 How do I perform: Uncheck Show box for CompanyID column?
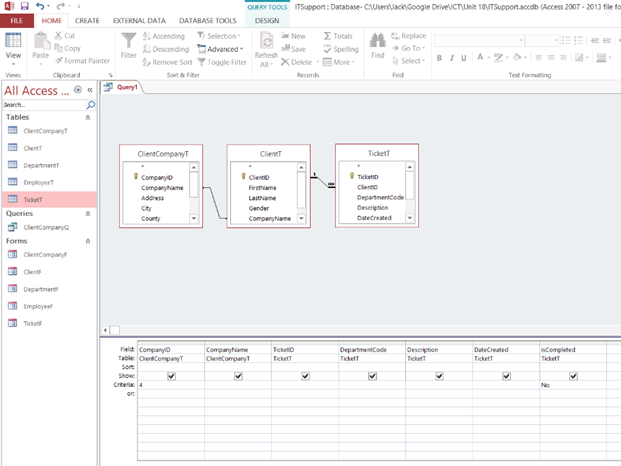(x=171, y=376)
